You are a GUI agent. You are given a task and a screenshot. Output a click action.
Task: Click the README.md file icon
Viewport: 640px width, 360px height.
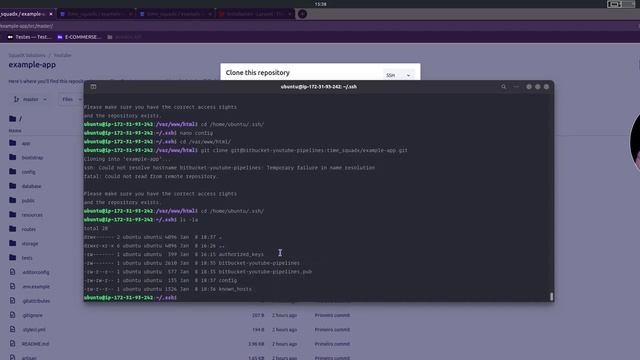point(13,343)
